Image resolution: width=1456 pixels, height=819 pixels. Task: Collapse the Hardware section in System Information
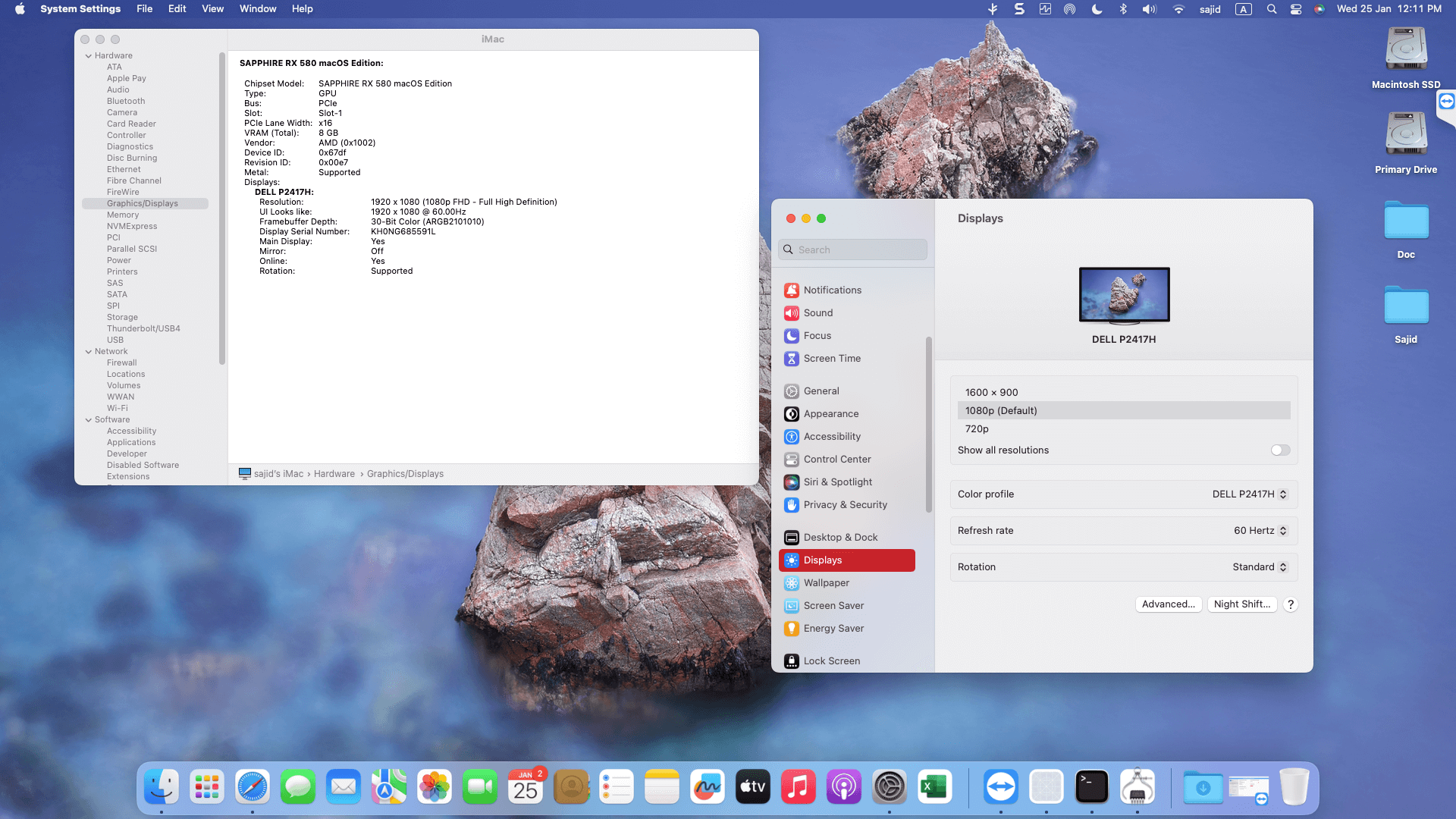[89, 56]
